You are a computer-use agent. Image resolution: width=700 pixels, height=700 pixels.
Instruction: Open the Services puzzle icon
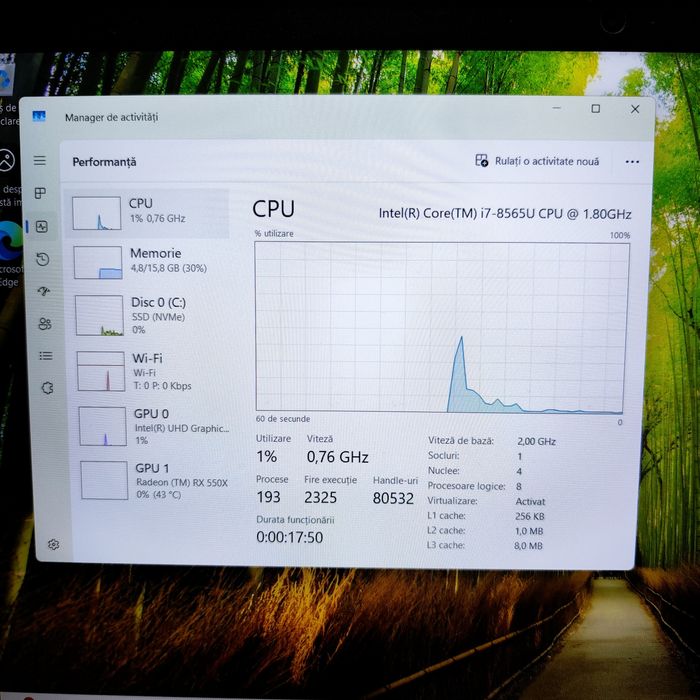pos(47,388)
